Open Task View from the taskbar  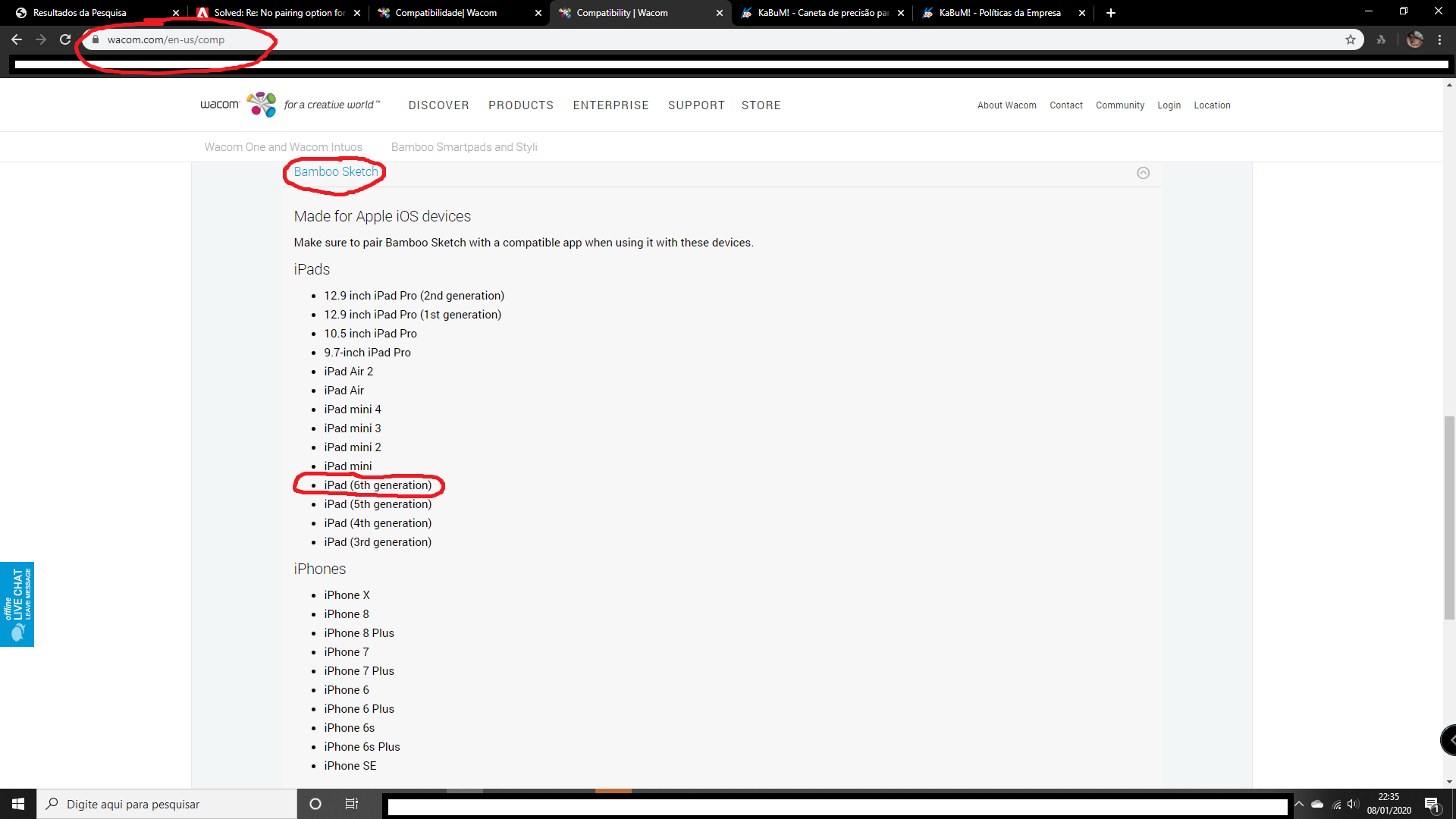351,804
